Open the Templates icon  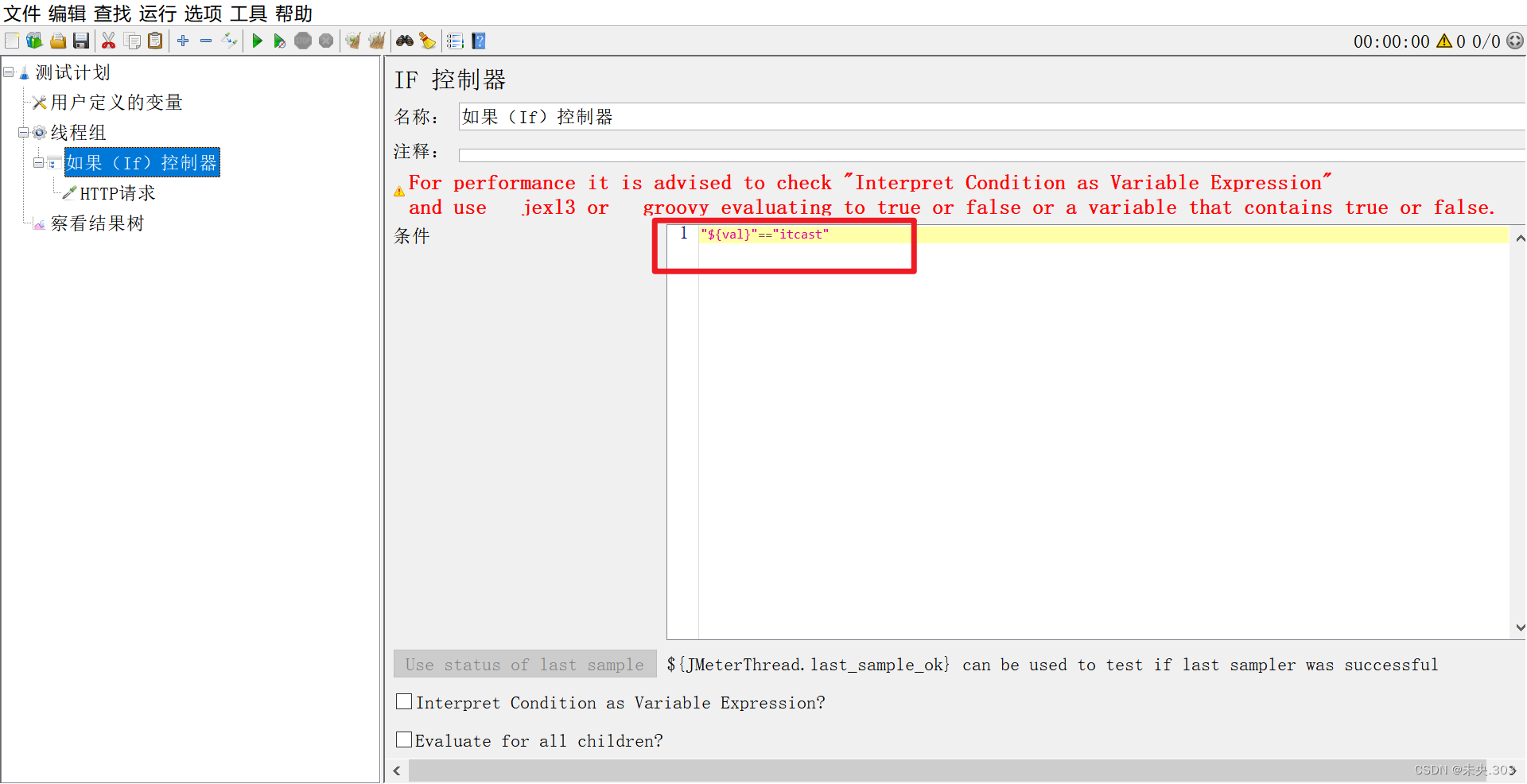pos(34,41)
